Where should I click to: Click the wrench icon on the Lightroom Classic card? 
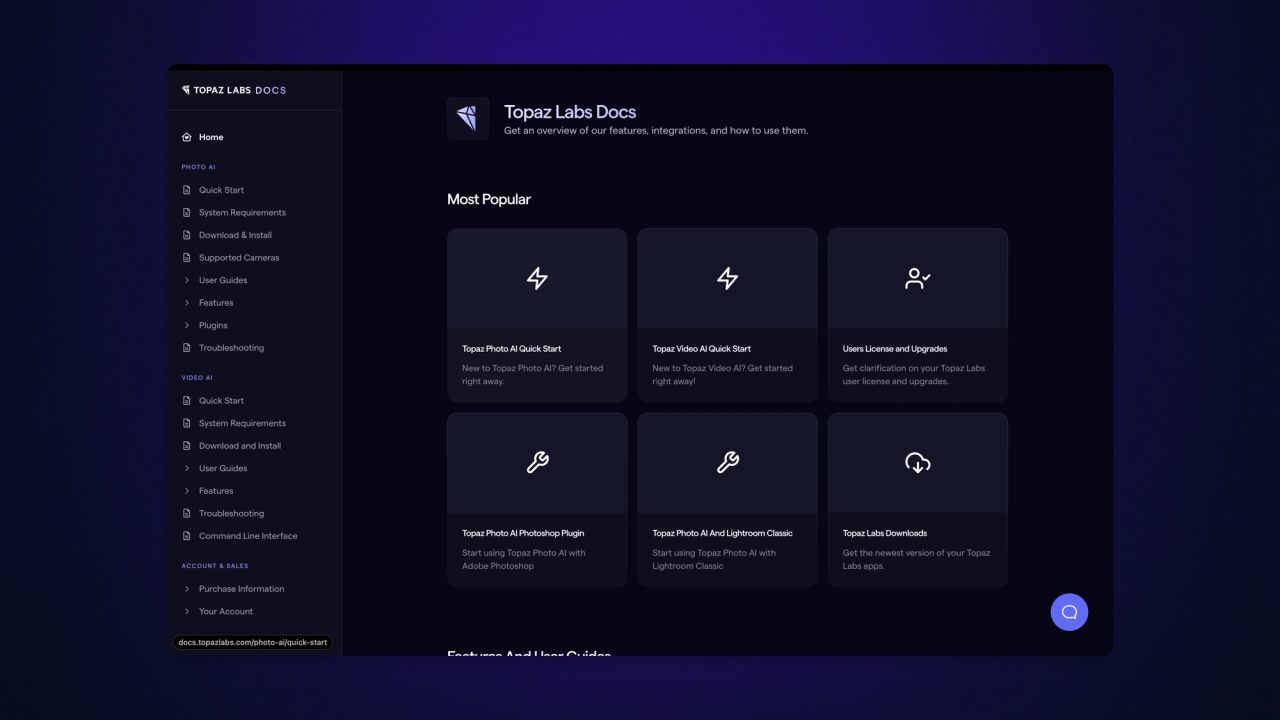click(727, 462)
